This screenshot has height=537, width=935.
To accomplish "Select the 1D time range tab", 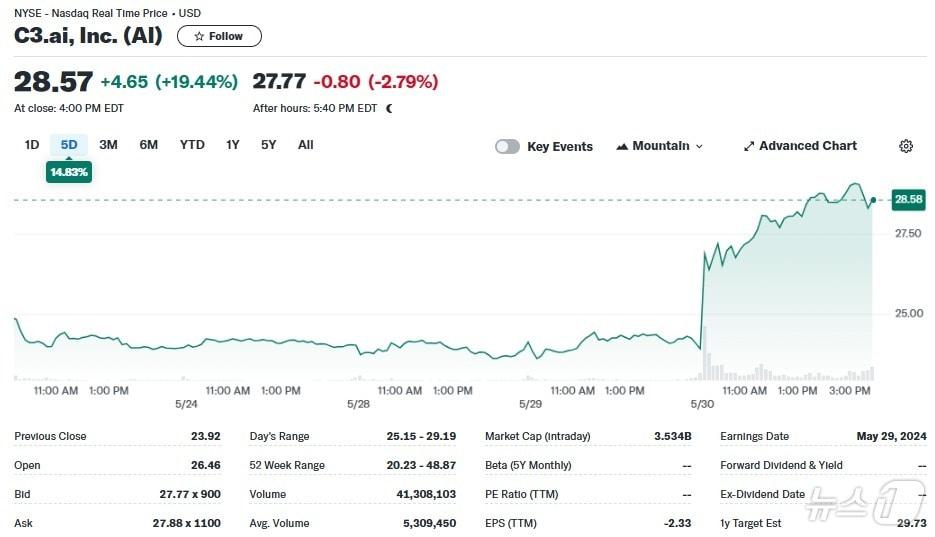I will coord(32,145).
